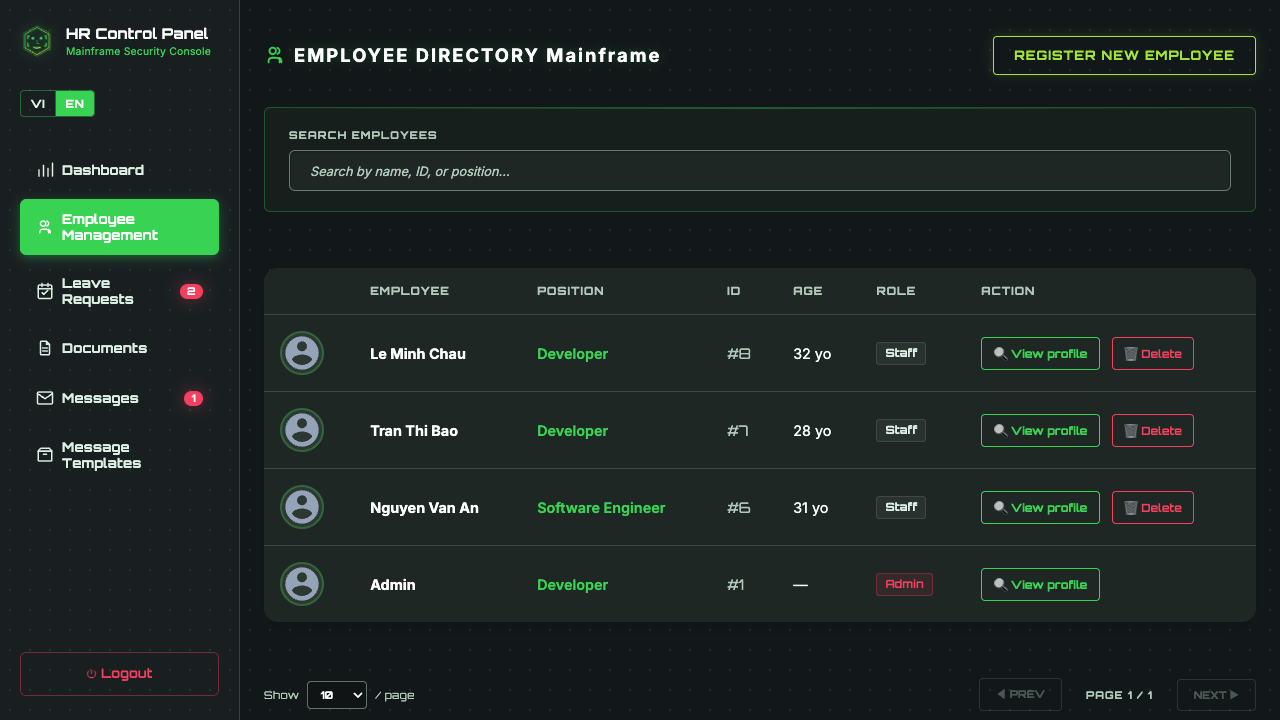View profile of Le Minh Chau
The width and height of the screenshot is (1280, 720).
click(1040, 353)
